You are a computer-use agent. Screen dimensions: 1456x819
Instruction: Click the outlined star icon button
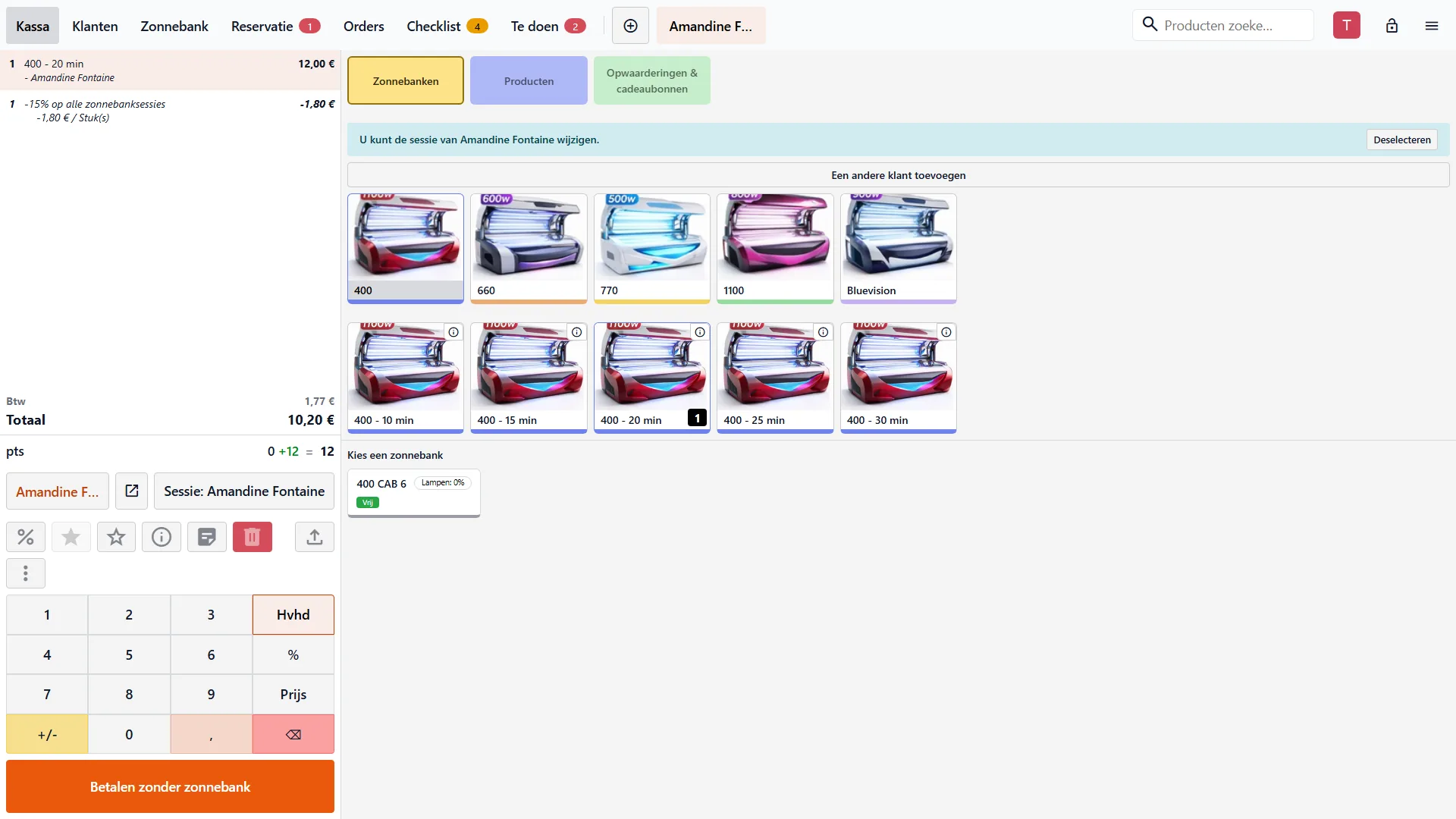point(116,537)
